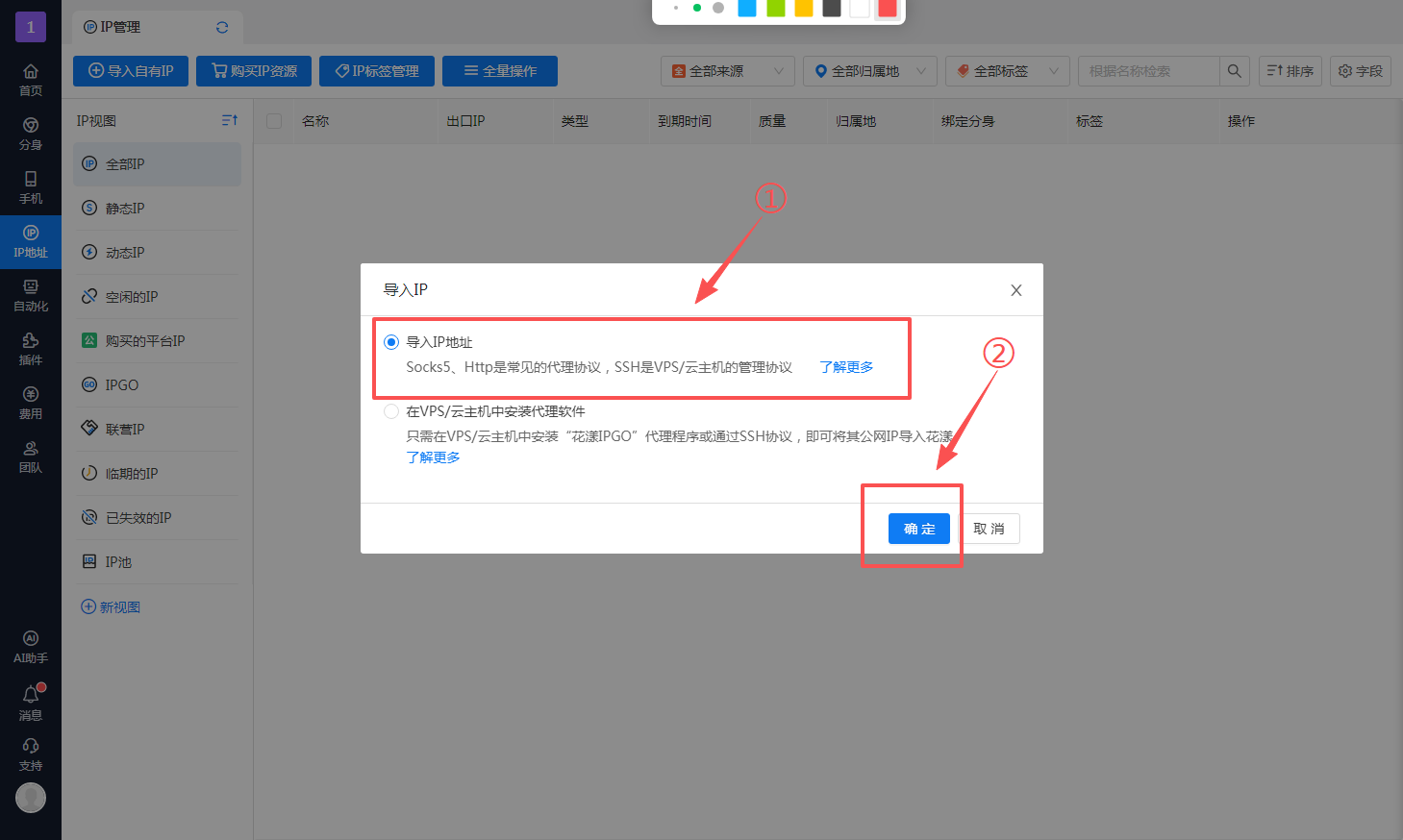Select the 导入IP地址 radio option
Viewport: 1403px width, 840px height.
[x=391, y=341]
